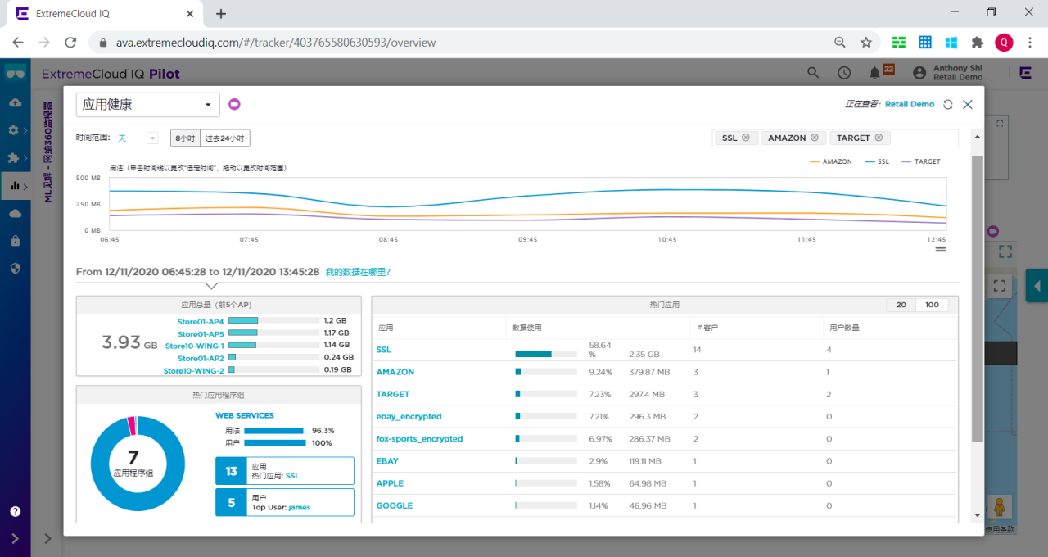Screen dimensions: 1048x557
Task: Remove the AMAZON filter tag
Action: pos(815,138)
